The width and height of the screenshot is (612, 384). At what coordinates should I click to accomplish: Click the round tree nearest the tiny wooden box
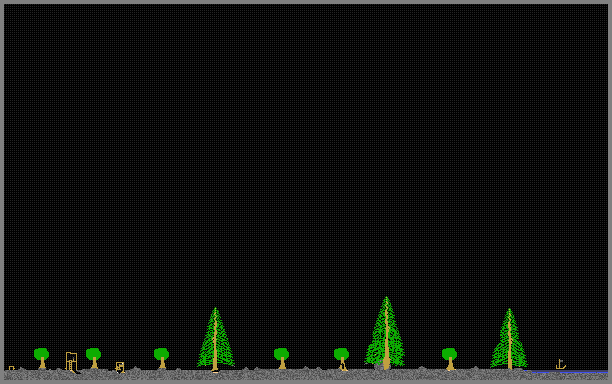pyautogui.click(x=41, y=358)
